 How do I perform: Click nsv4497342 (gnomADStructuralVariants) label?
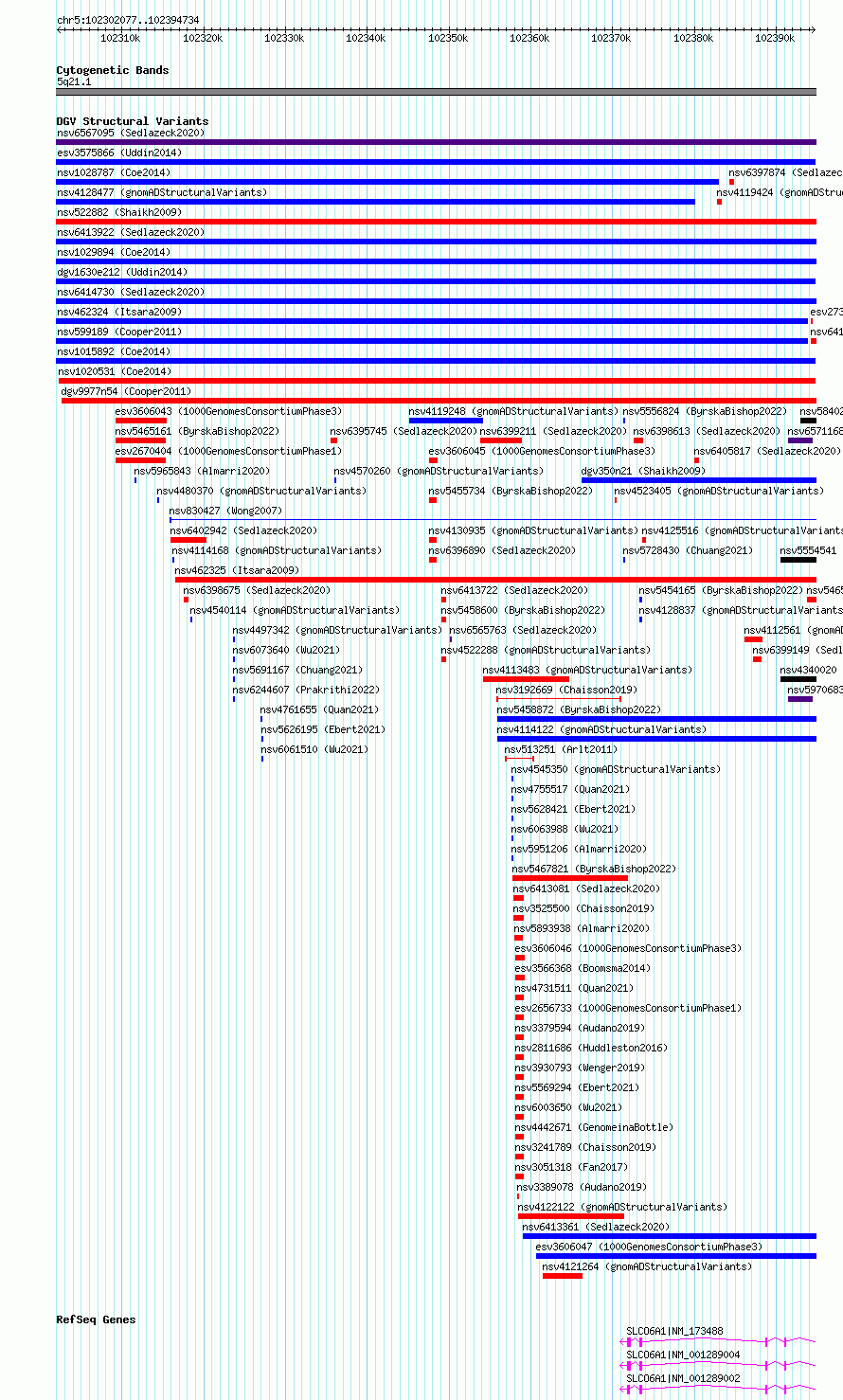click(337, 630)
